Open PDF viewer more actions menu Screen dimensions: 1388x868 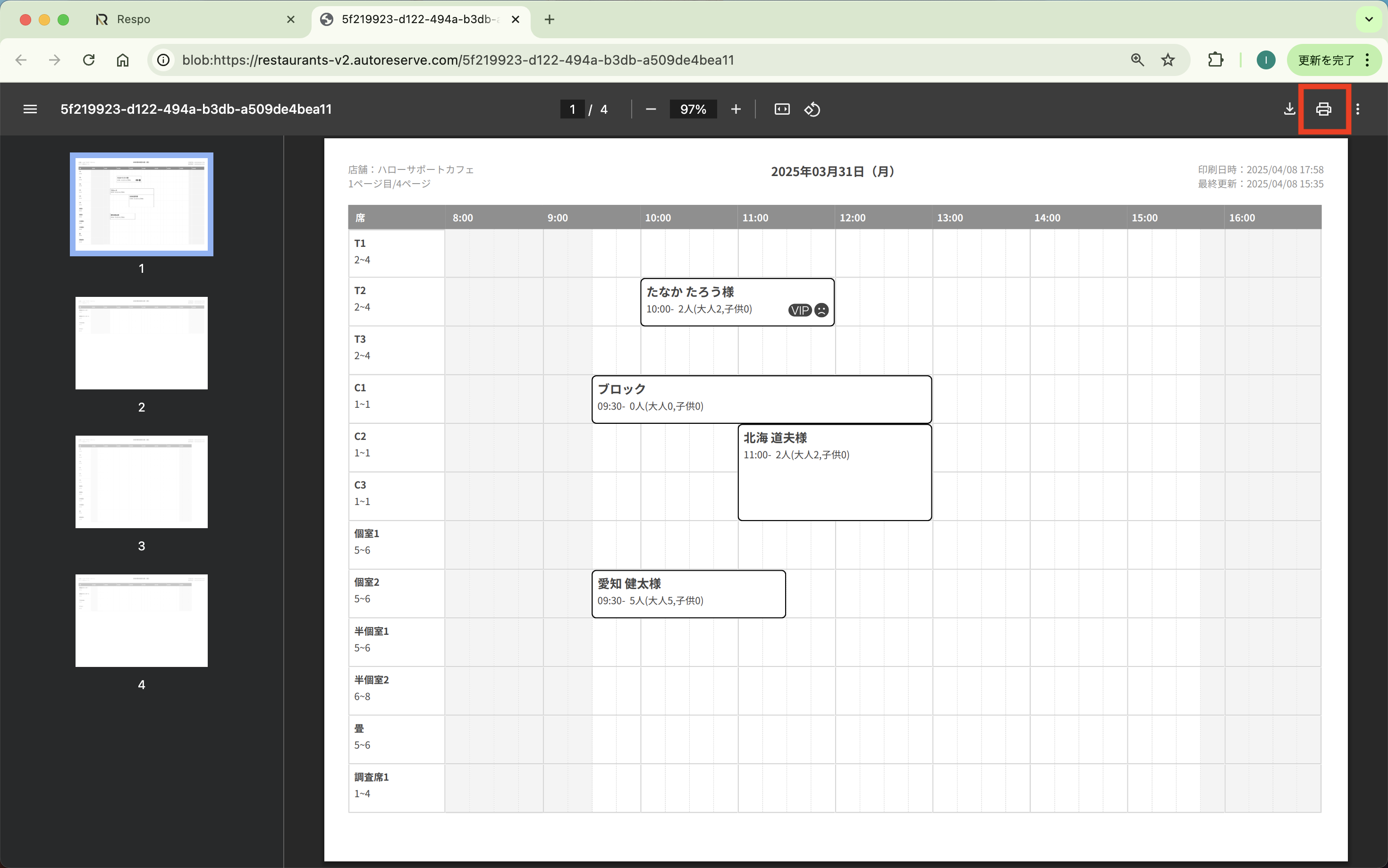[x=1358, y=109]
